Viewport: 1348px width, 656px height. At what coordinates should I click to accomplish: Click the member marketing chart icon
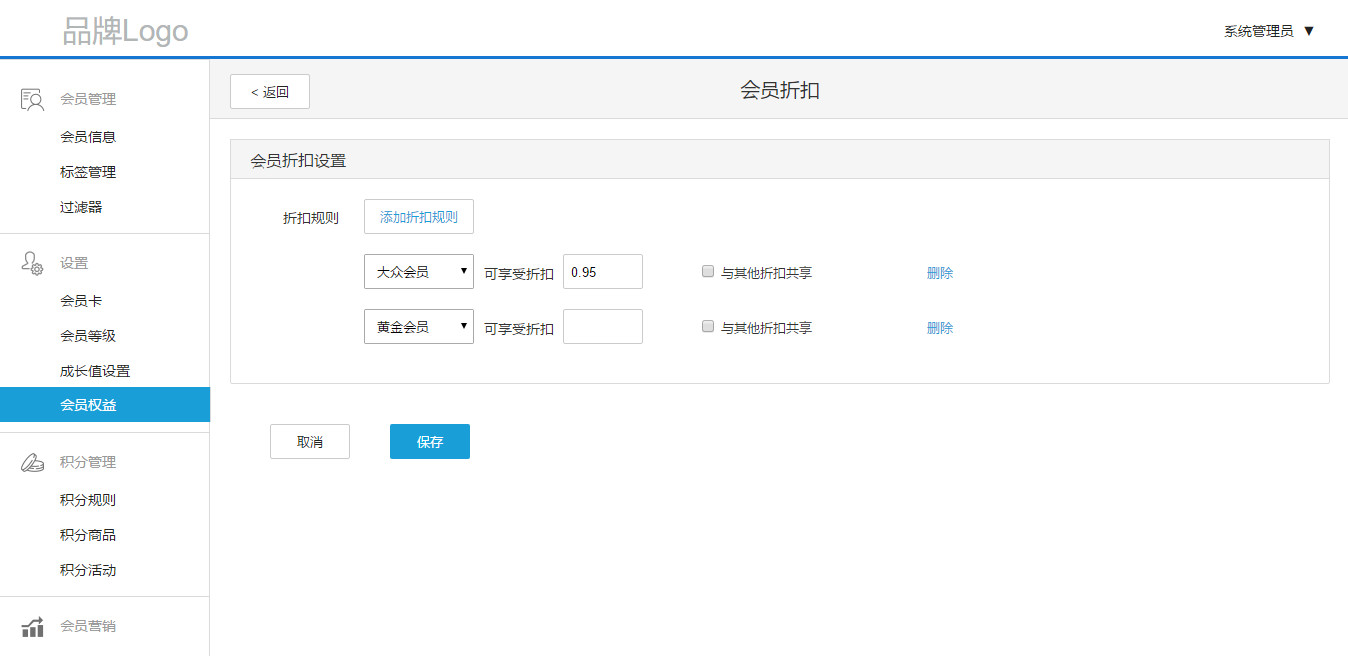click(31, 626)
